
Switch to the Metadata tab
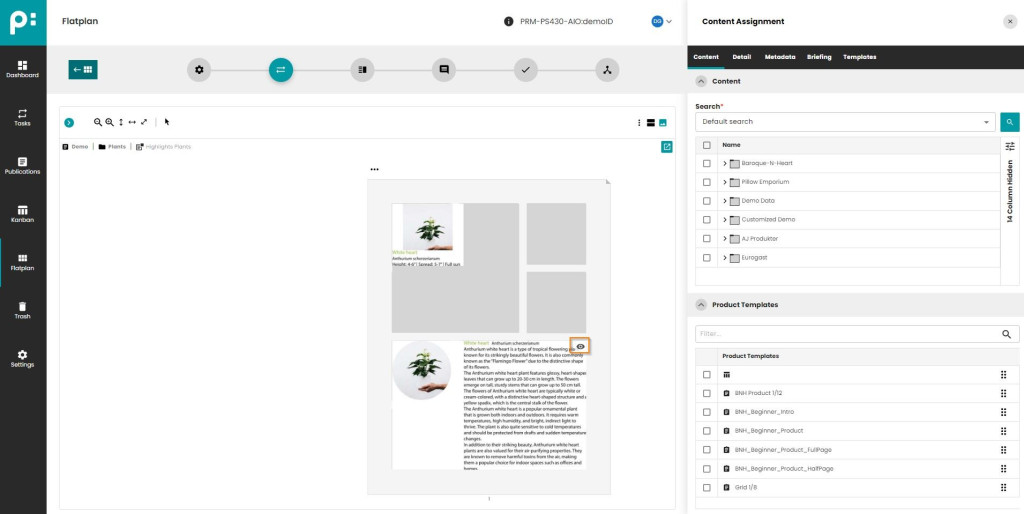(779, 57)
